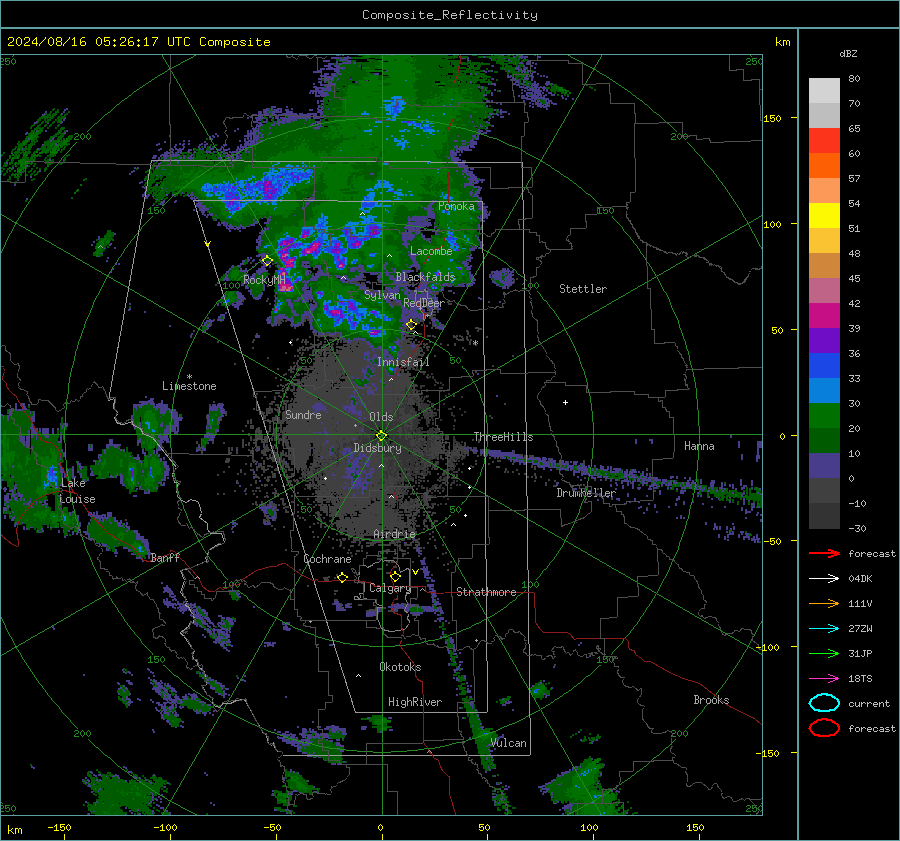The image size is (900, 841).
Task: Choose the magenta 18TS arrow legend icon
Action: coord(824,679)
